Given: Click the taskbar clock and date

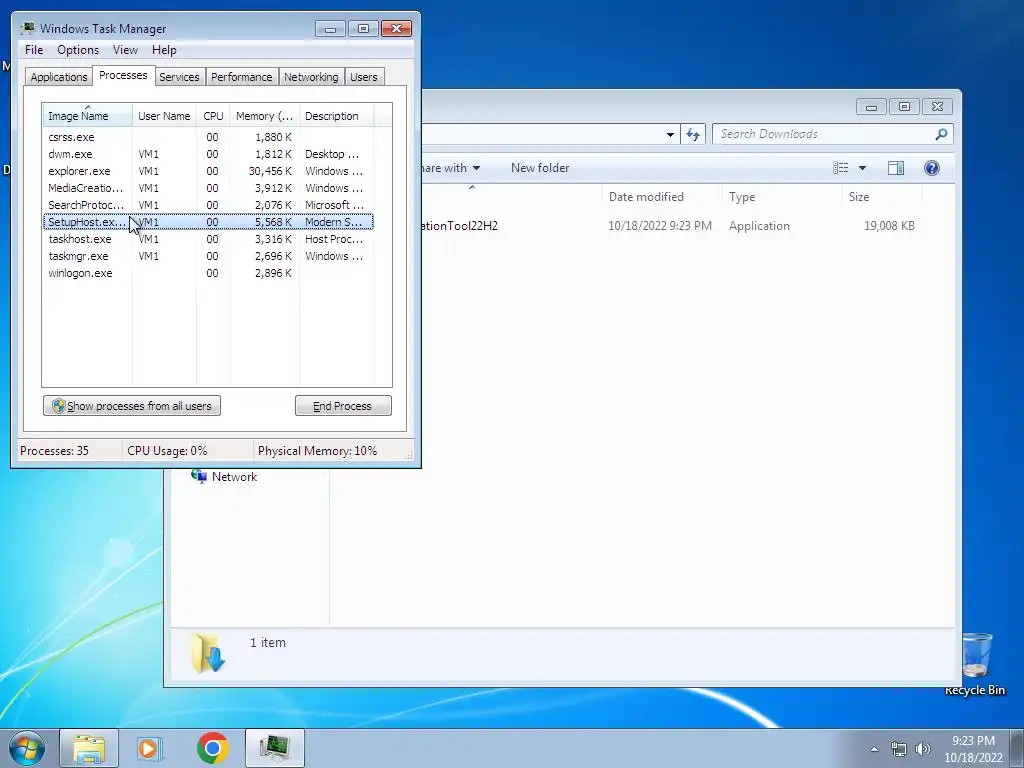Looking at the screenshot, I should click(x=973, y=749).
